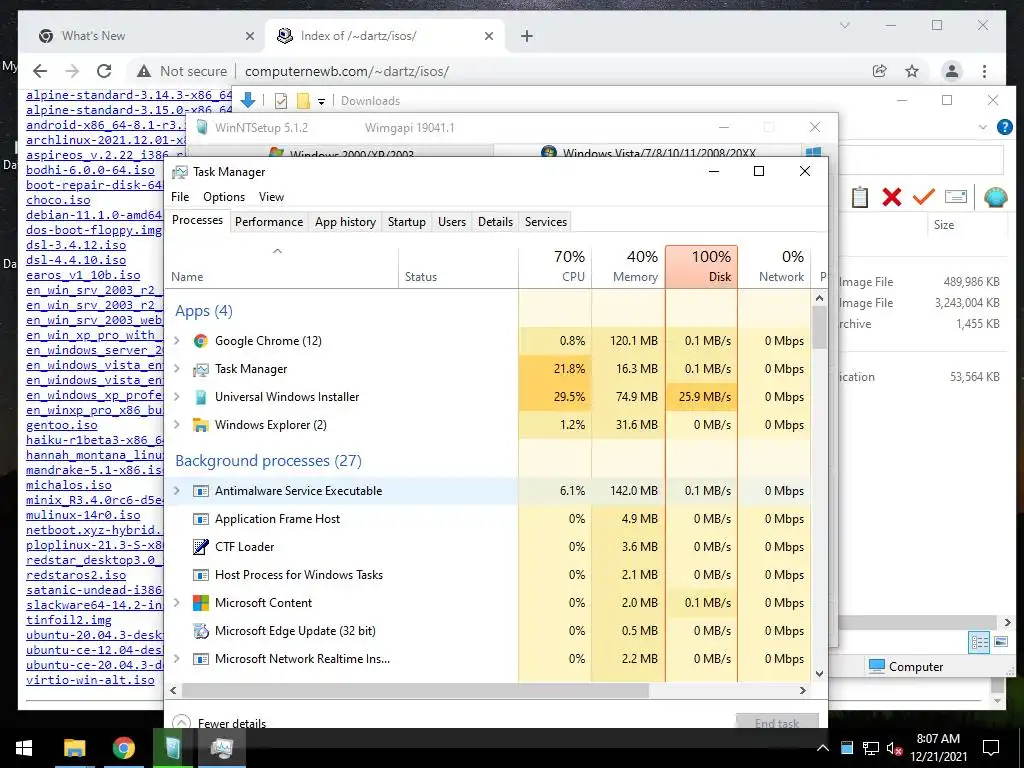
Task: Open the Downloads quick access toolbar dropdown
Action: 321,101
